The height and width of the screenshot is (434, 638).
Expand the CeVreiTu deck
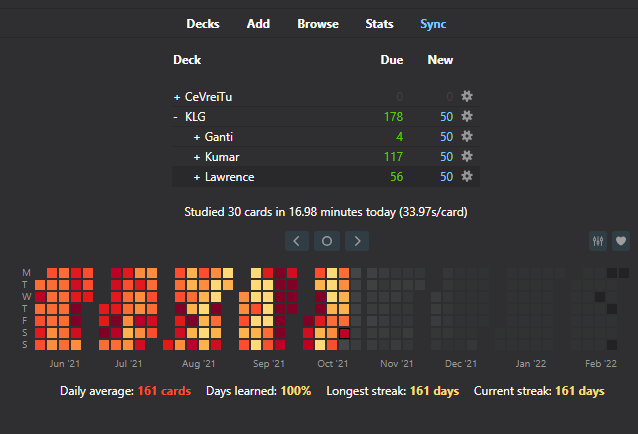(177, 97)
